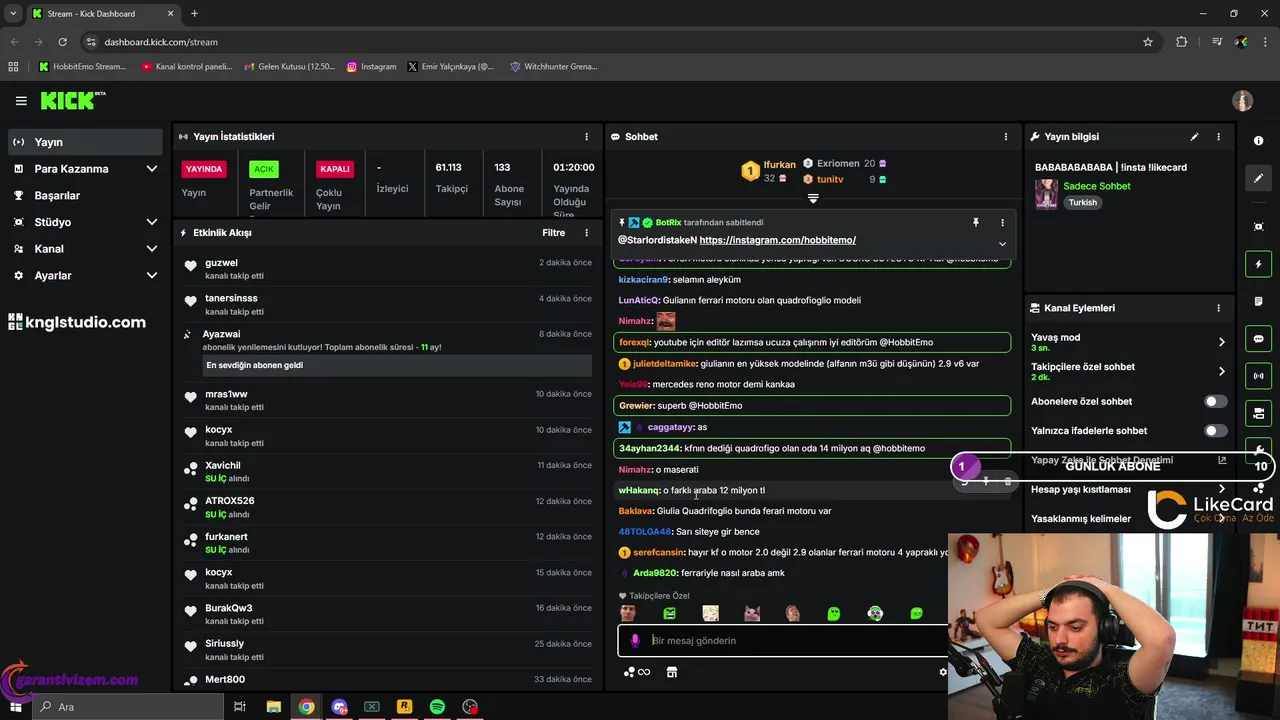Viewport: 1280px width, 720px height.
Task: Click the purple microphone icon in message box
Action: [x=634, y=641]
